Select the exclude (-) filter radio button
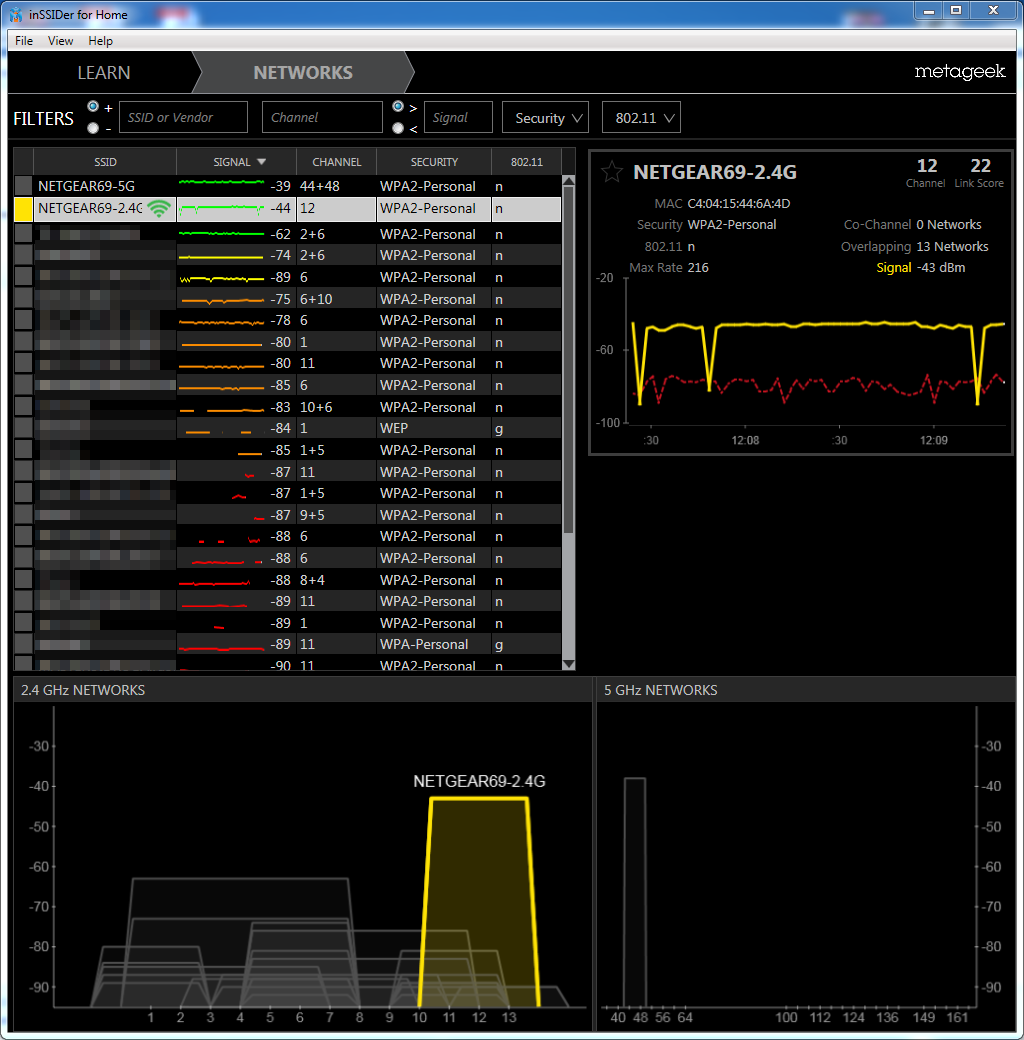This screenshot has width=1024, height=1040. coord(93,127)
